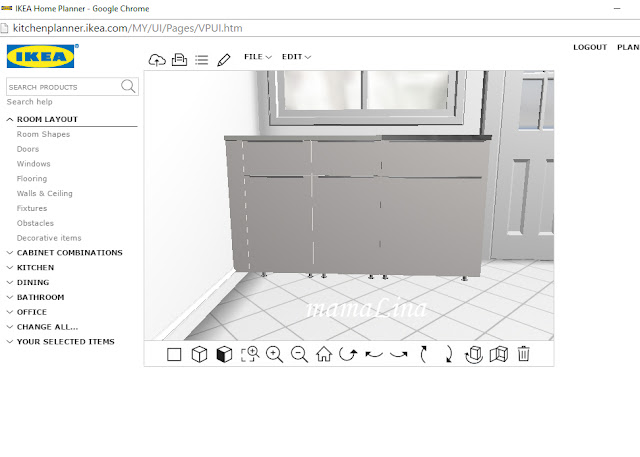Click the LOGOUT link

pos(590,47)
